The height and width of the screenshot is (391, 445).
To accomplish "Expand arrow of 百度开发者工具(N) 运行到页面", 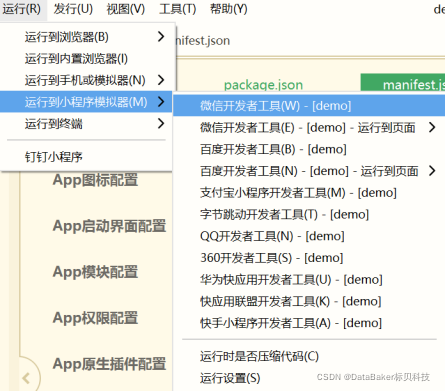I will coord(432,170).
